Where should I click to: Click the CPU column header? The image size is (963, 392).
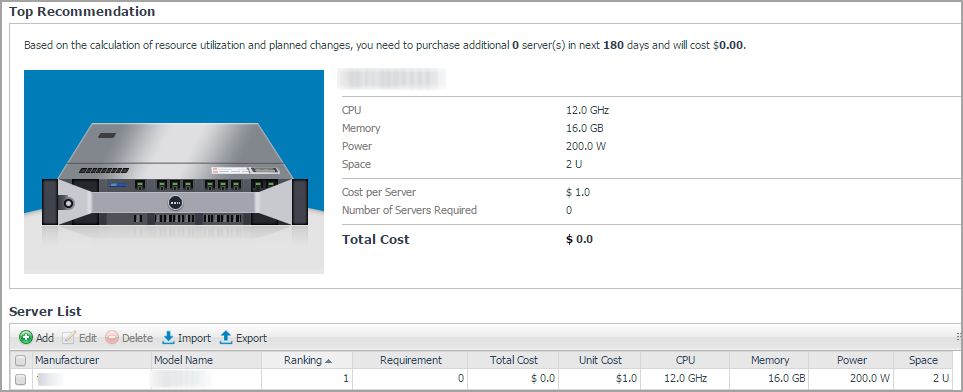(x=685, y=361)
